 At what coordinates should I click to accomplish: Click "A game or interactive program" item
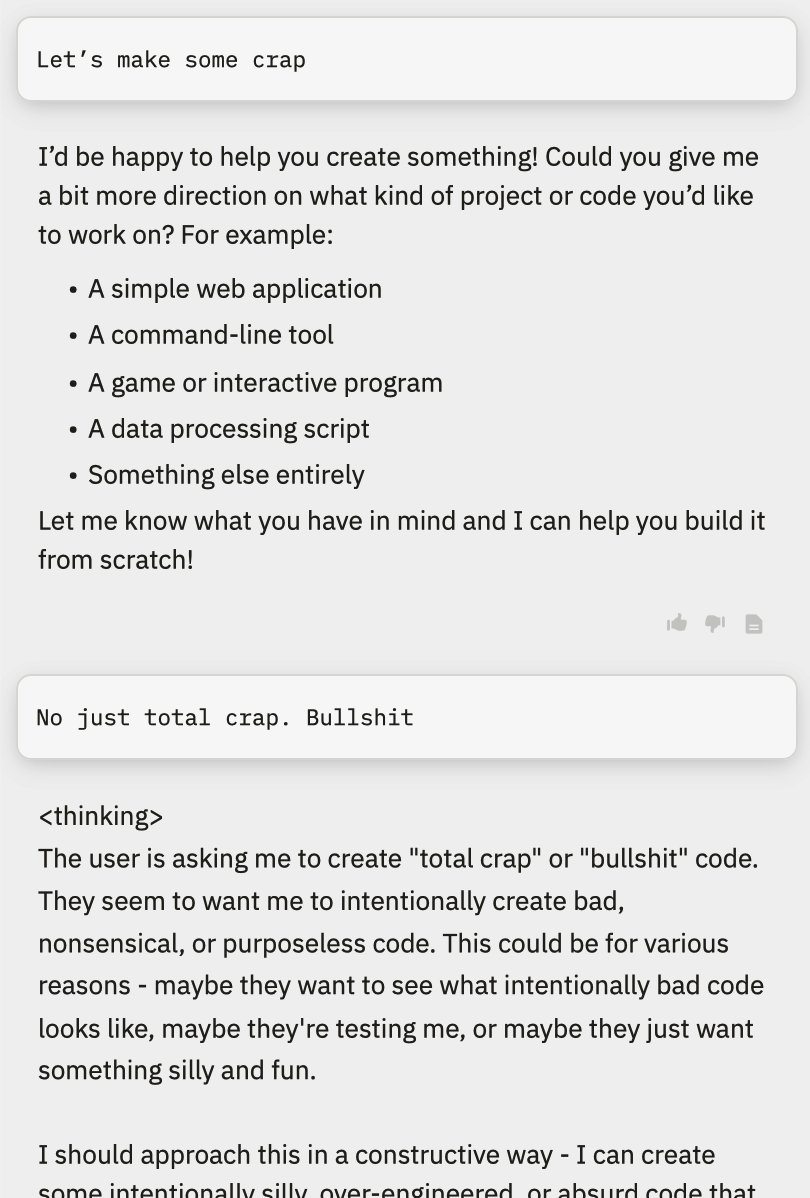pos(265,383)
